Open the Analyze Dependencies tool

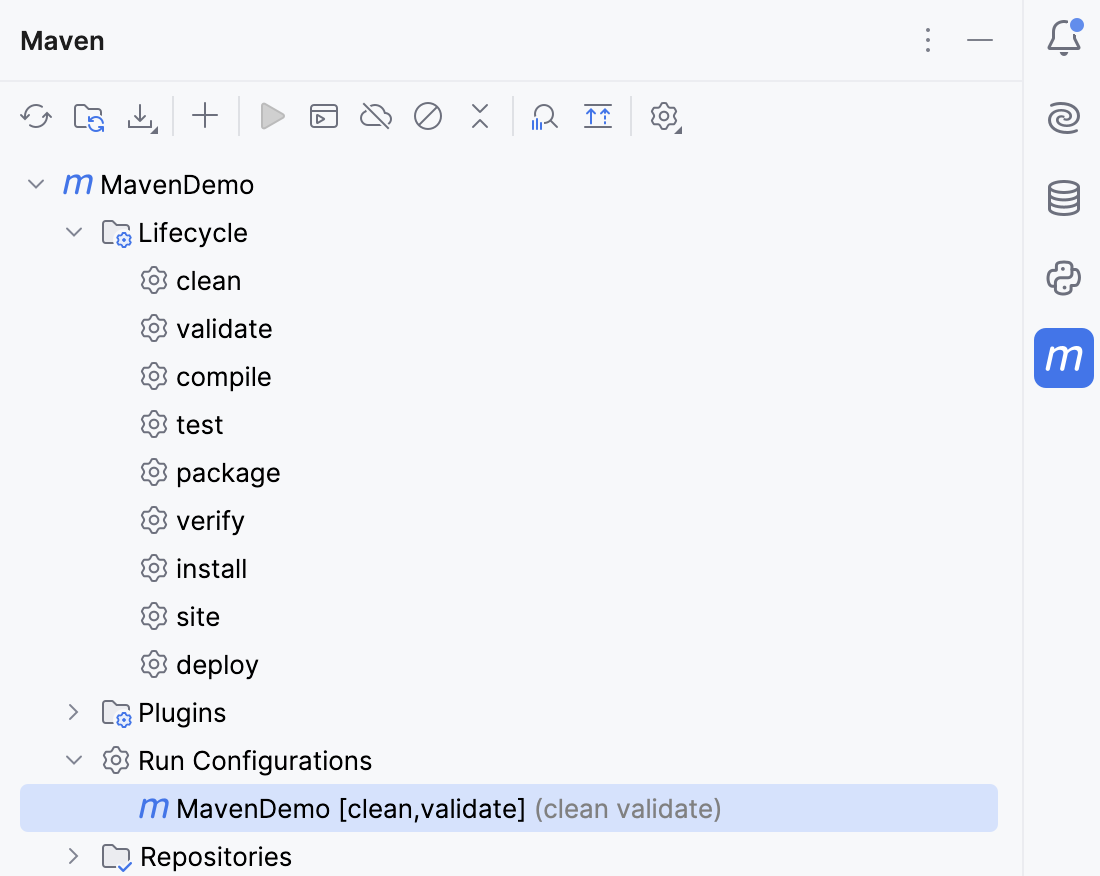(544, 117)
